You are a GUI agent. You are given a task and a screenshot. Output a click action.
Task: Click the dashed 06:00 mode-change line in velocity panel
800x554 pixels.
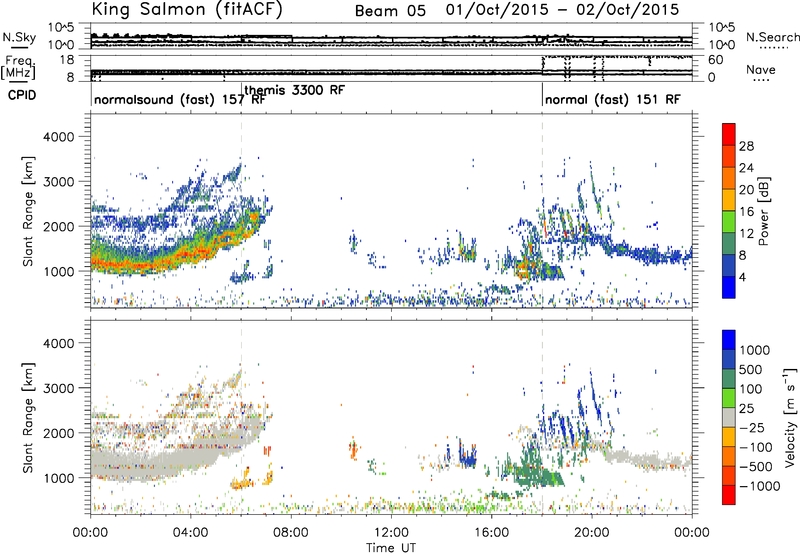[x=241, y=417]
